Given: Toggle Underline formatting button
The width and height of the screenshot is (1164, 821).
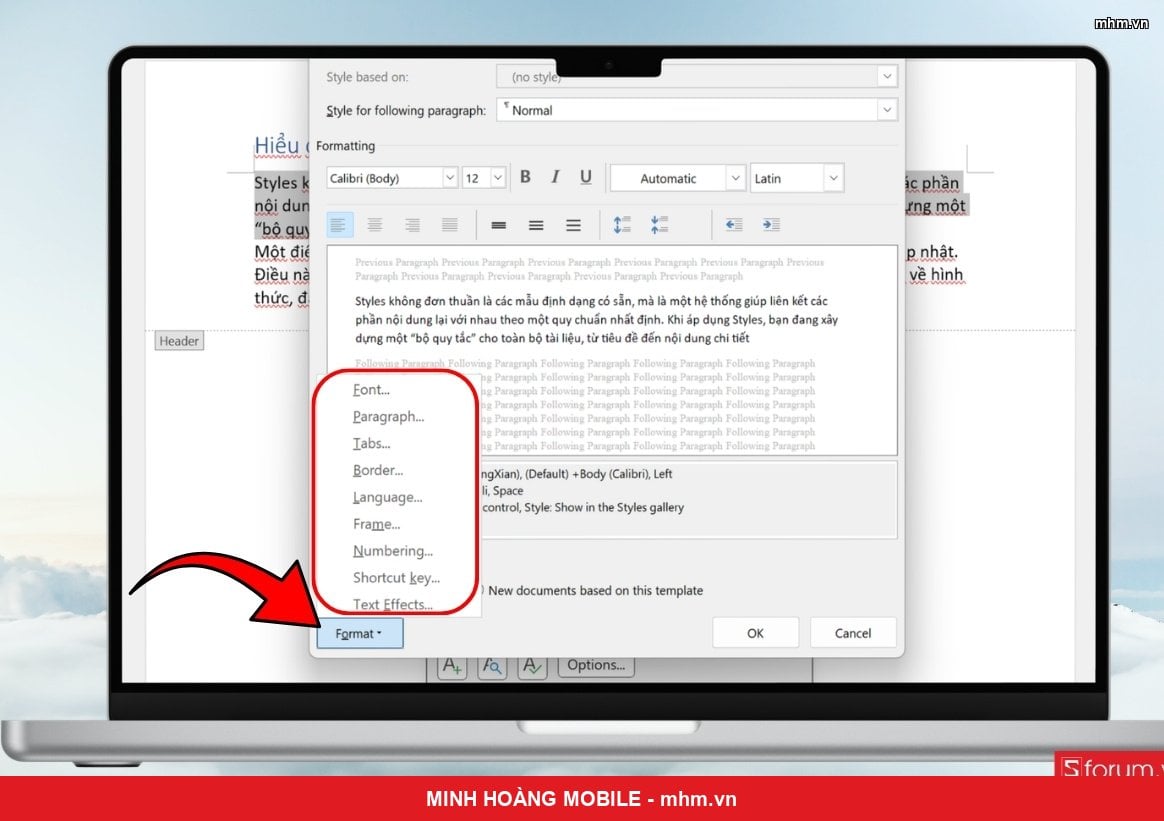Looking at the screenshot, I should click(x=586, y=177).
